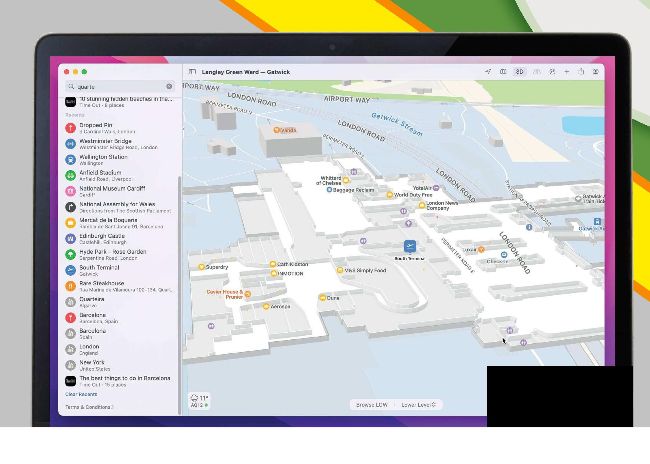Screen dimensions: 650x464
Task: Click the weather temperature indicator on map
Action: point(200,401)
